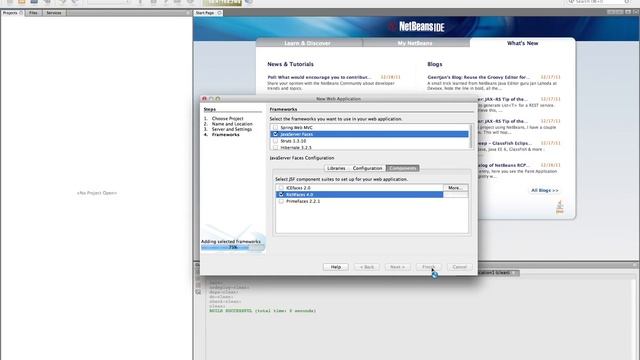
Task: Click the Next > button
Action: click(398, 267)
